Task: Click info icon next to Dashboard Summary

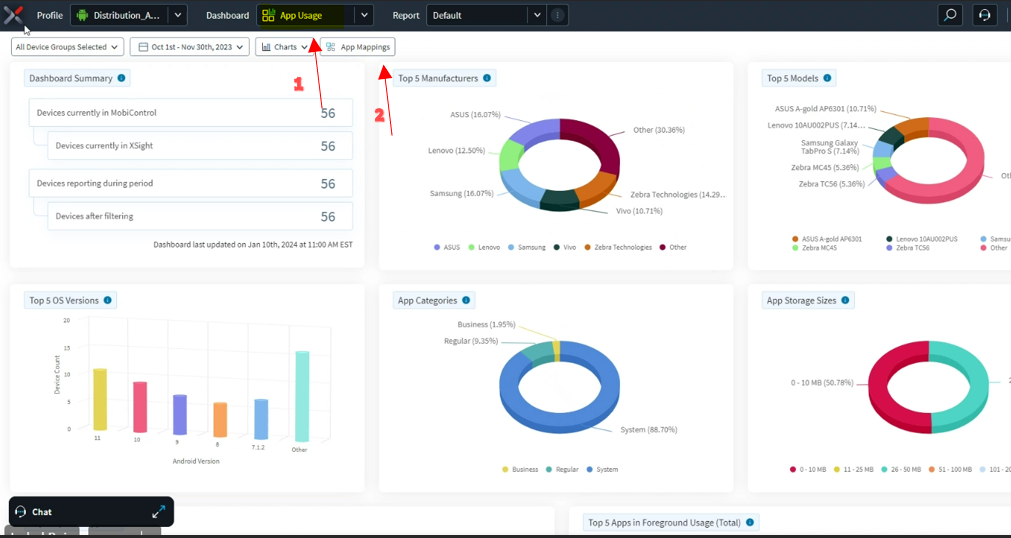Action: (121, 78)
